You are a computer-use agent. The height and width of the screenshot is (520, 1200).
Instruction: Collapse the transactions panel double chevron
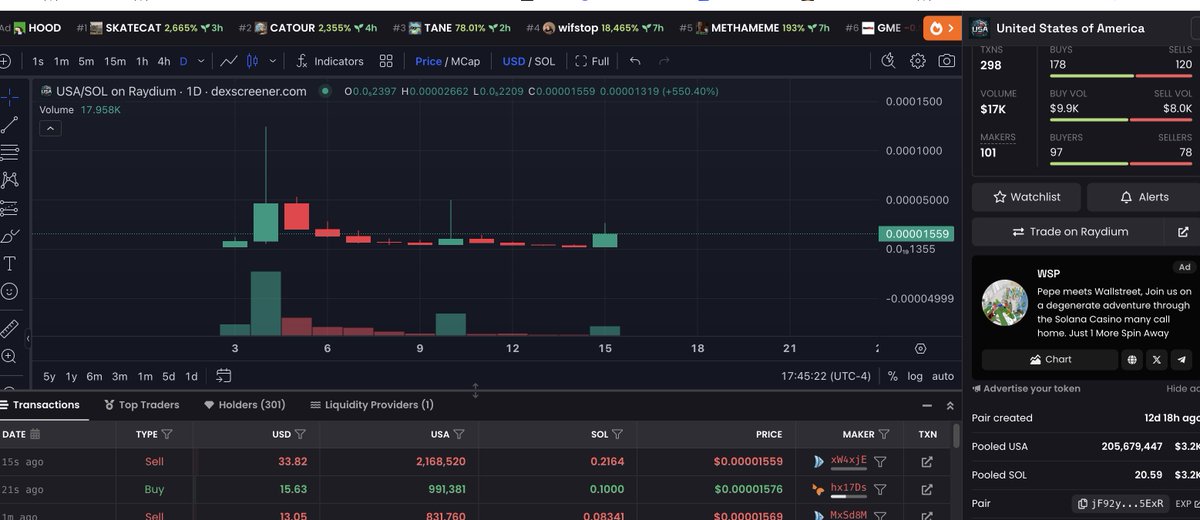coord(950,405)
